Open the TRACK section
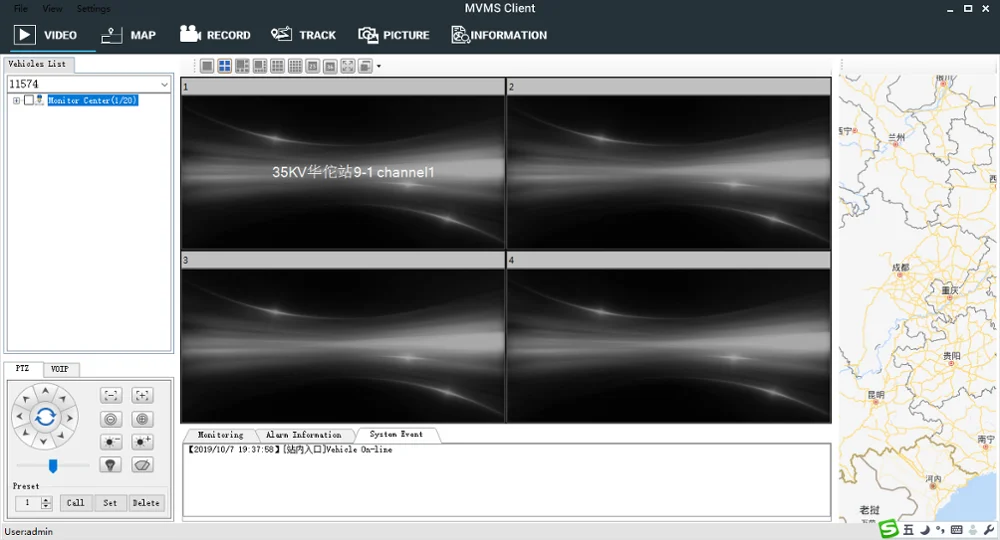 coord(304,35)
